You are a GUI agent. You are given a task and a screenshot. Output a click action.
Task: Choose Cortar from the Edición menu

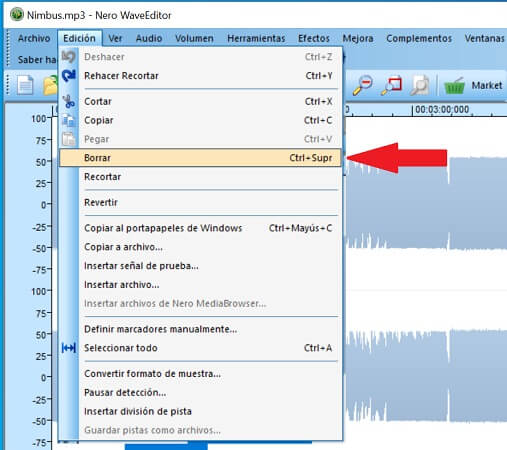[x=200, y=101]
